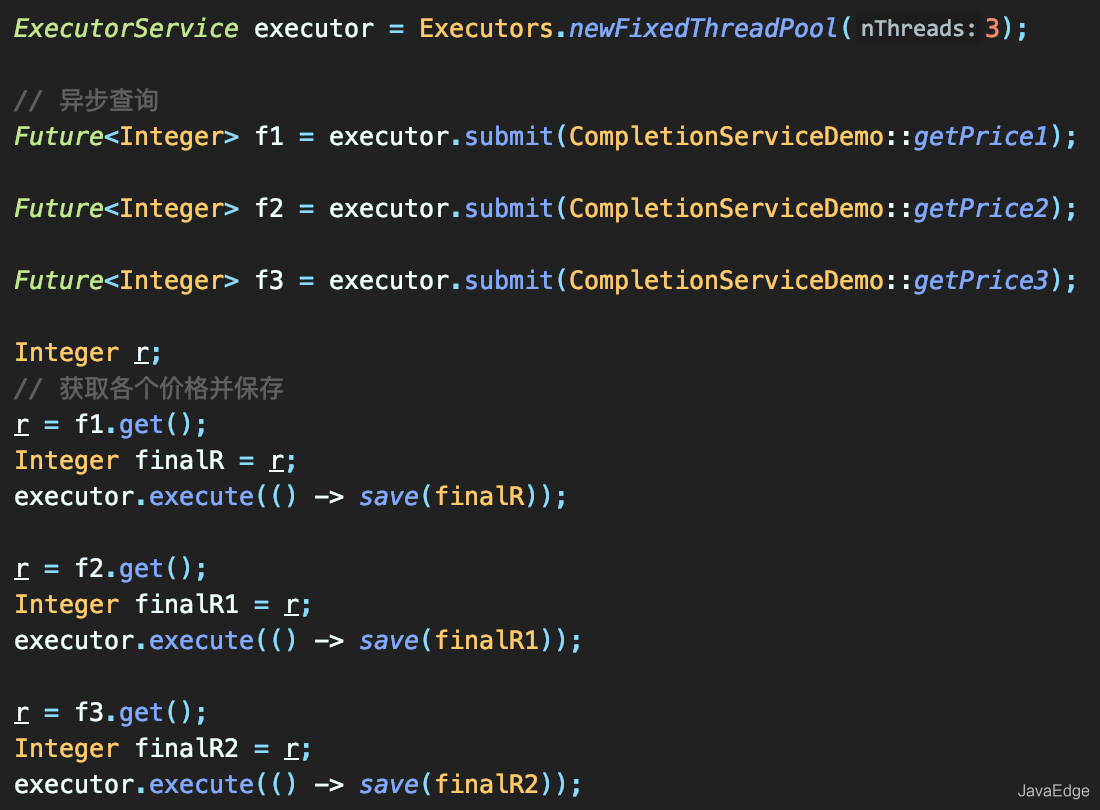Click the finalR2 variable declaration
The width and height of the screenshot is (1100, 810).
187,748
